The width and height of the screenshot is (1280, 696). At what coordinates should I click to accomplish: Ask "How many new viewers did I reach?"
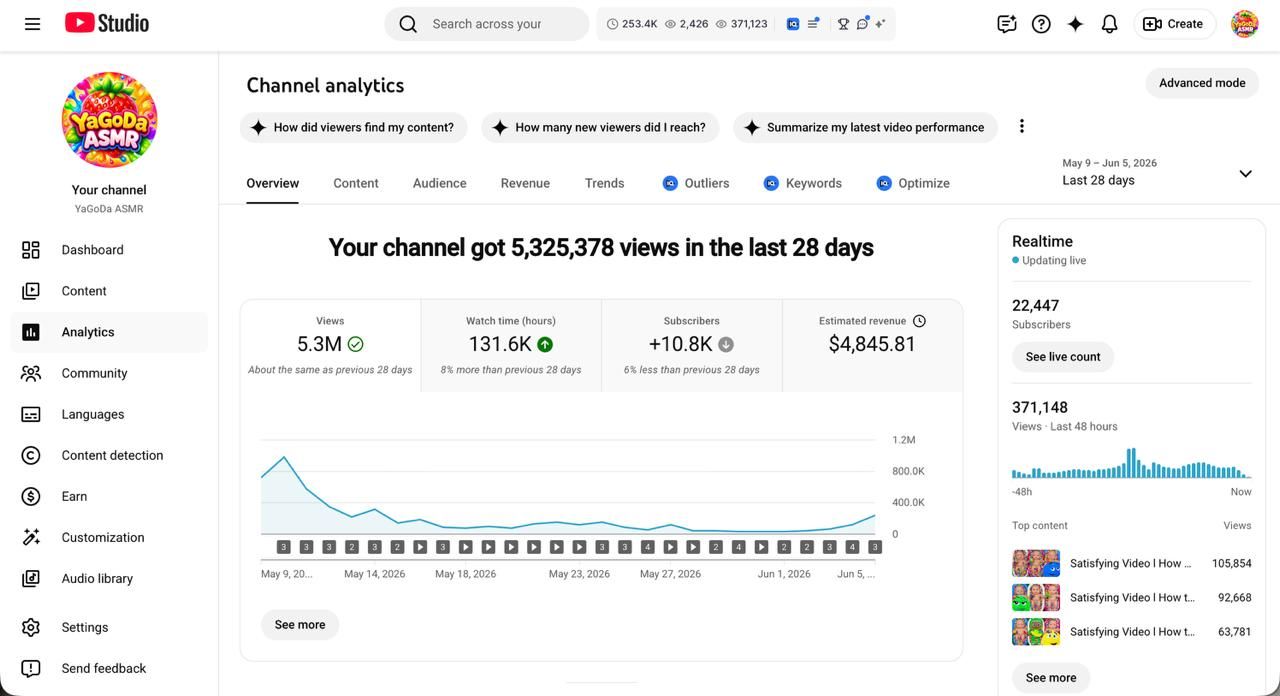coord(600,127)
